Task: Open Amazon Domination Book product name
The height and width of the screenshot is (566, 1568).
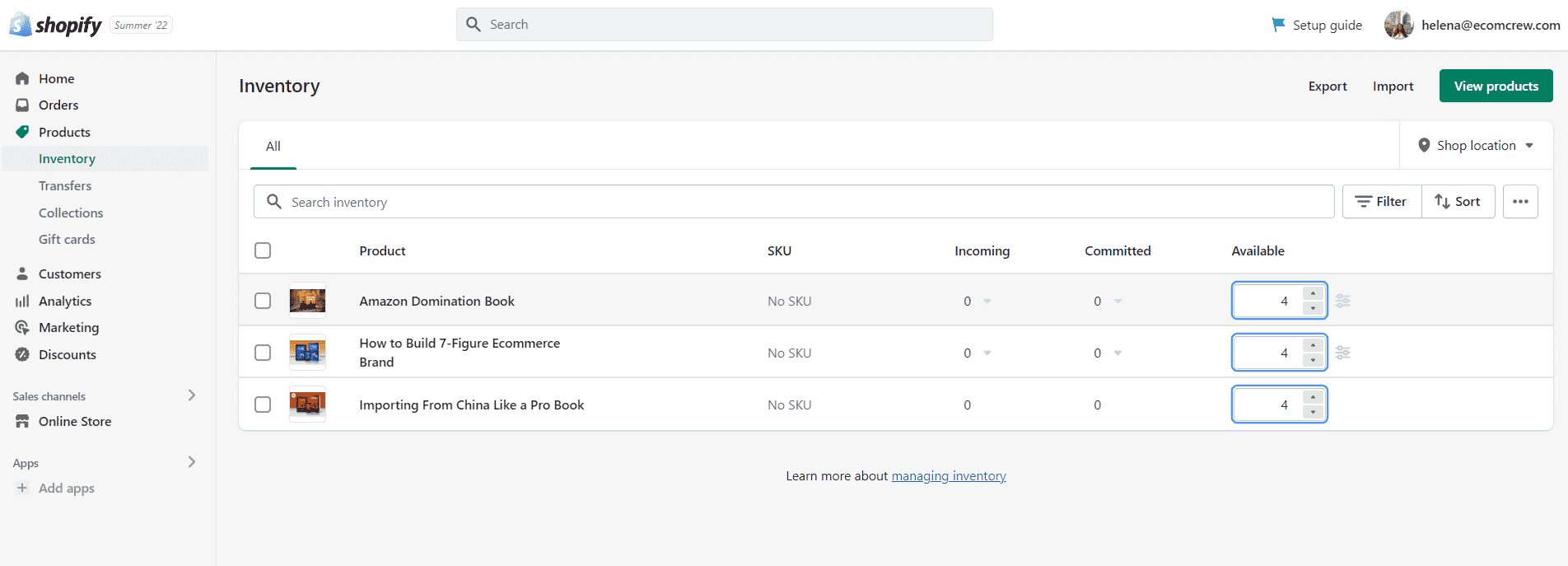Action: tap(436, 301)
